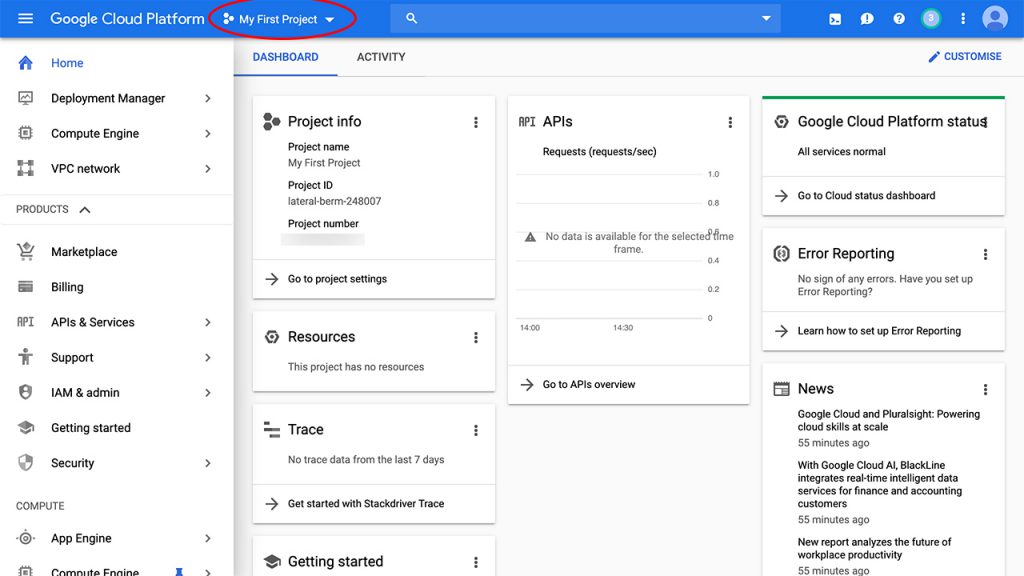Click the search magnifier icon
This screenshot has height=576, width=1024.
411,18
